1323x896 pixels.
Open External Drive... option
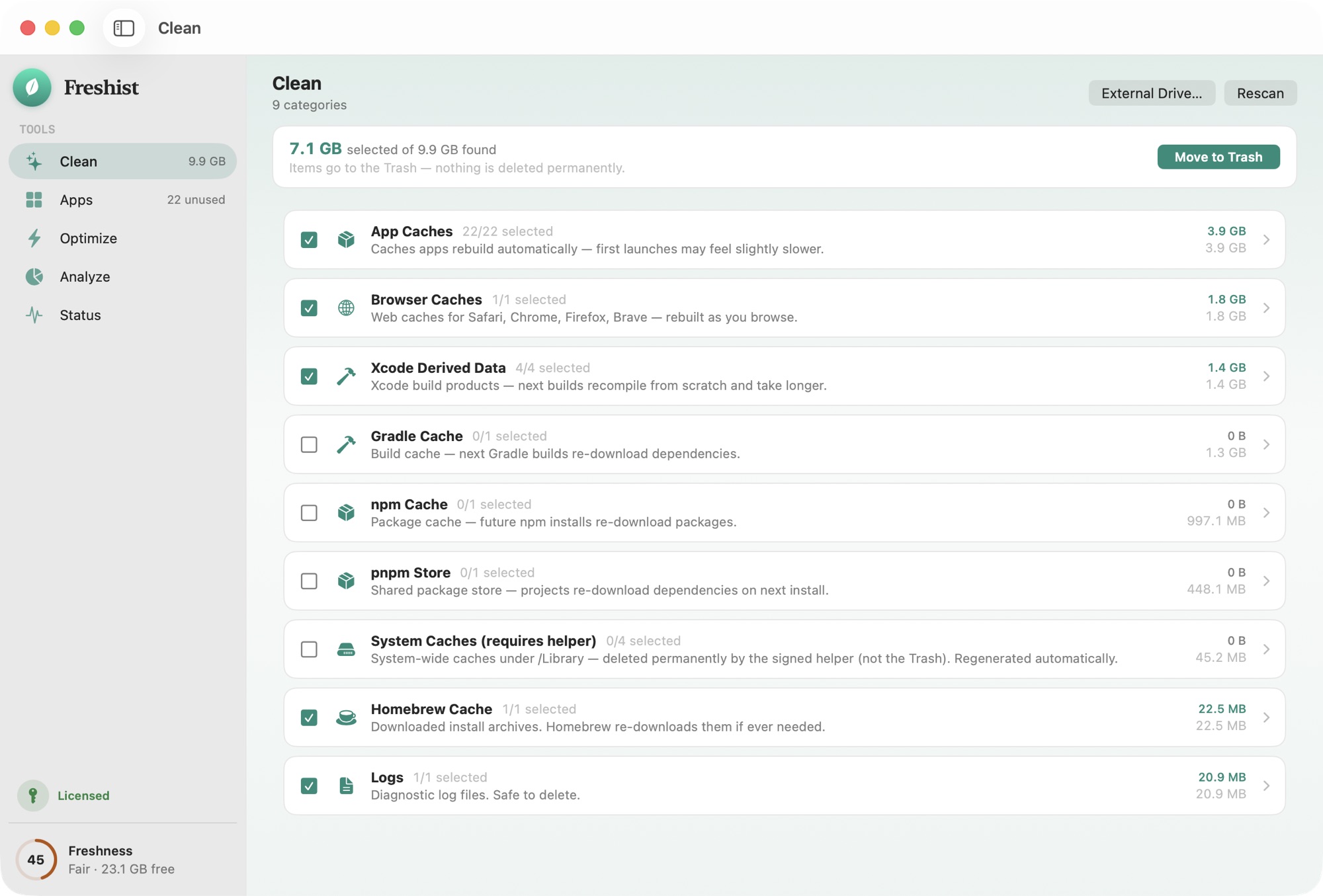(x=1152, y=93)
